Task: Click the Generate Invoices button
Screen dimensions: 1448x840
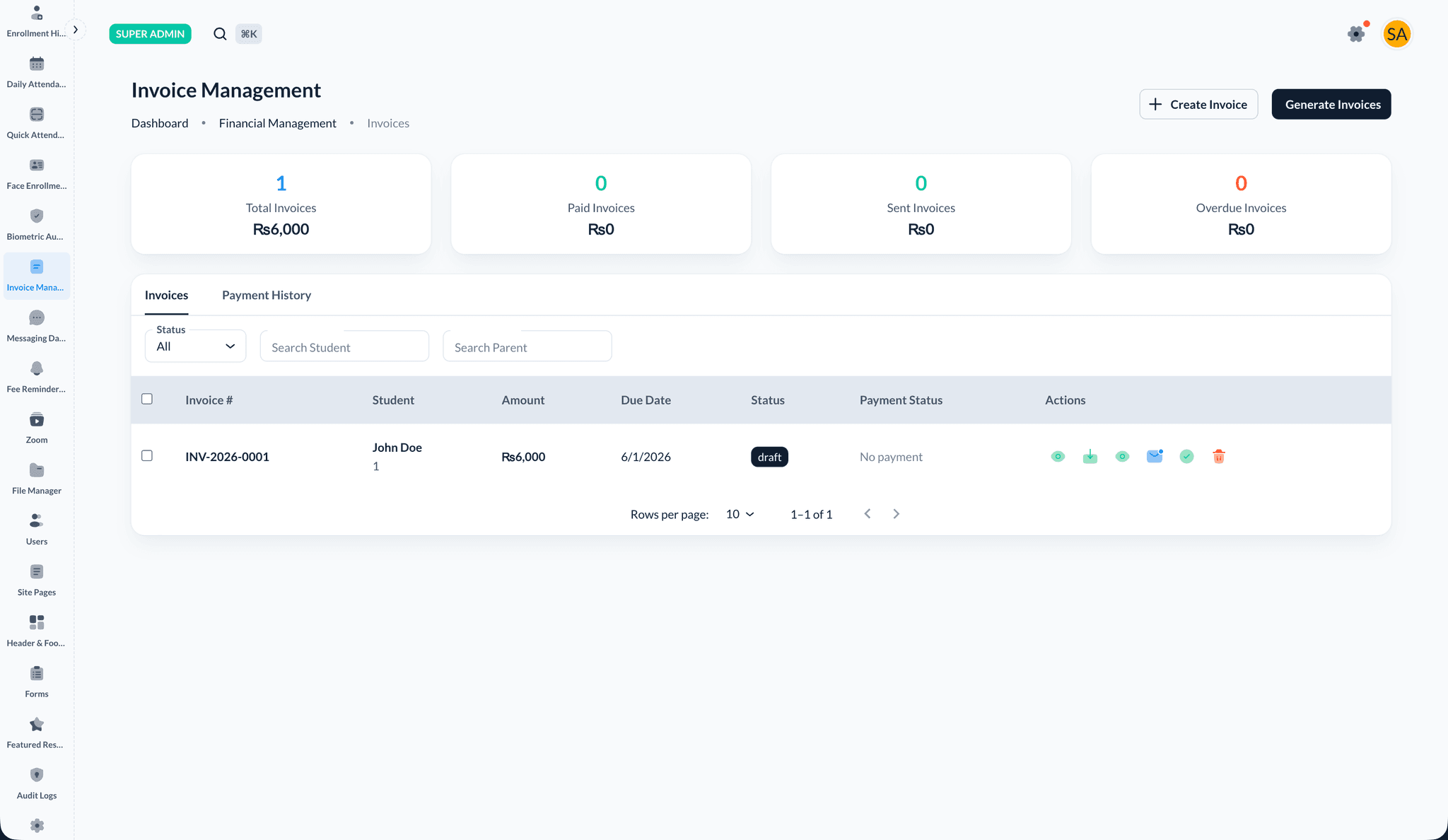Action: (1331, 104)
